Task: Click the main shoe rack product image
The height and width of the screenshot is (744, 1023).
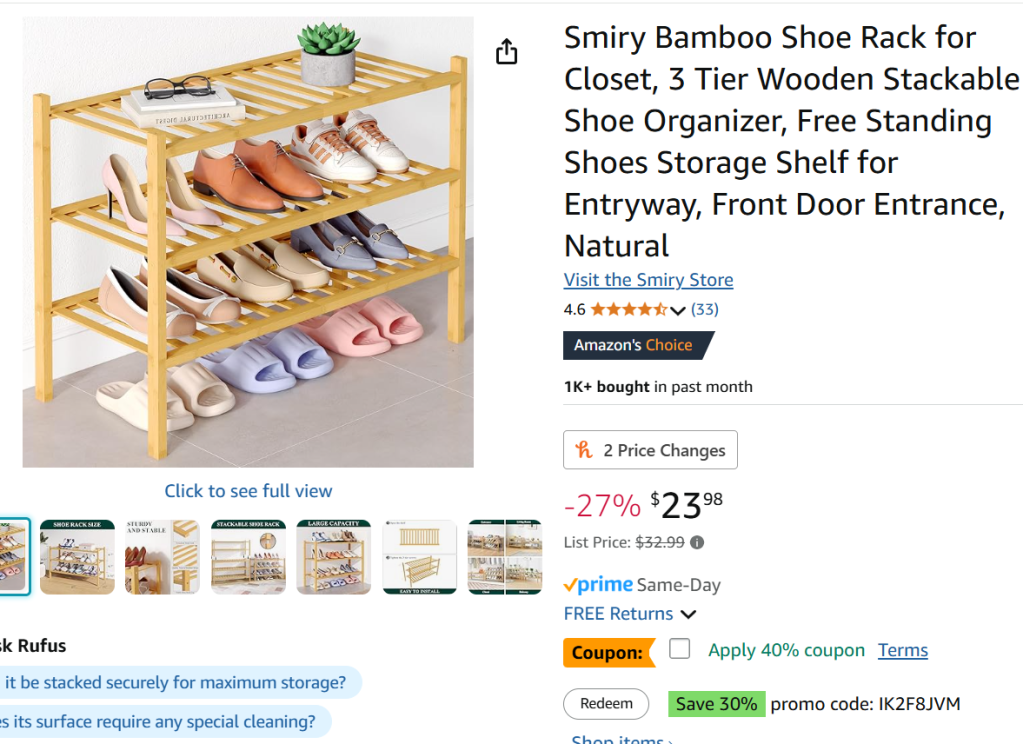Action: tap(248, 242)
